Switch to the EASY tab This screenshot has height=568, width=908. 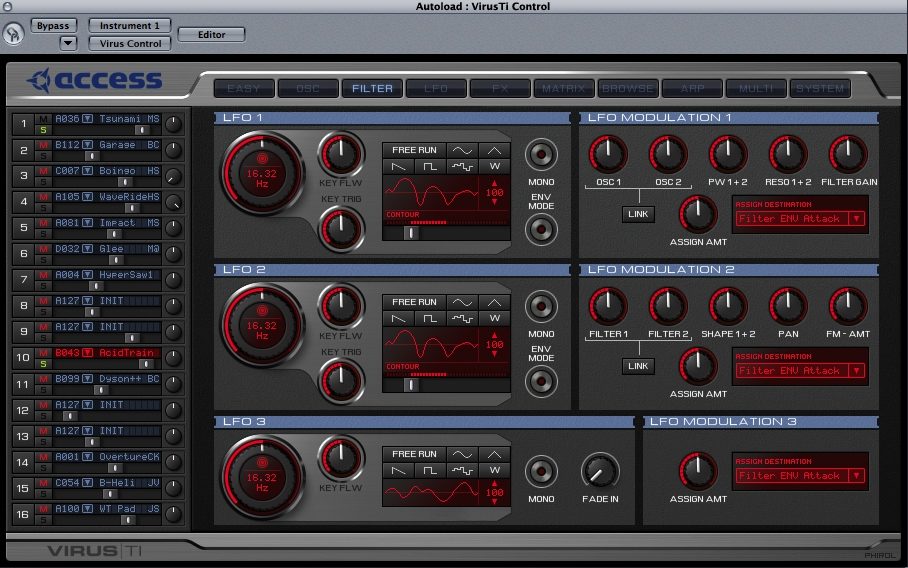(x=244, y=89)
